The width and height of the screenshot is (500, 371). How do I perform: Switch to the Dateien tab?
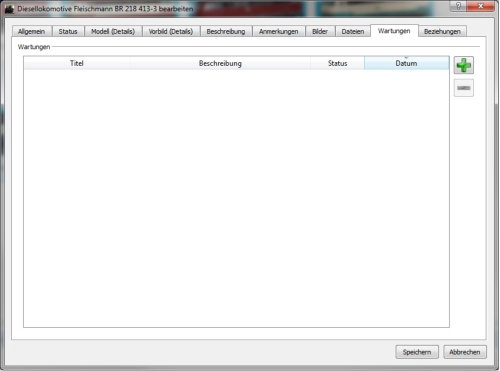(x=353, y=31)
